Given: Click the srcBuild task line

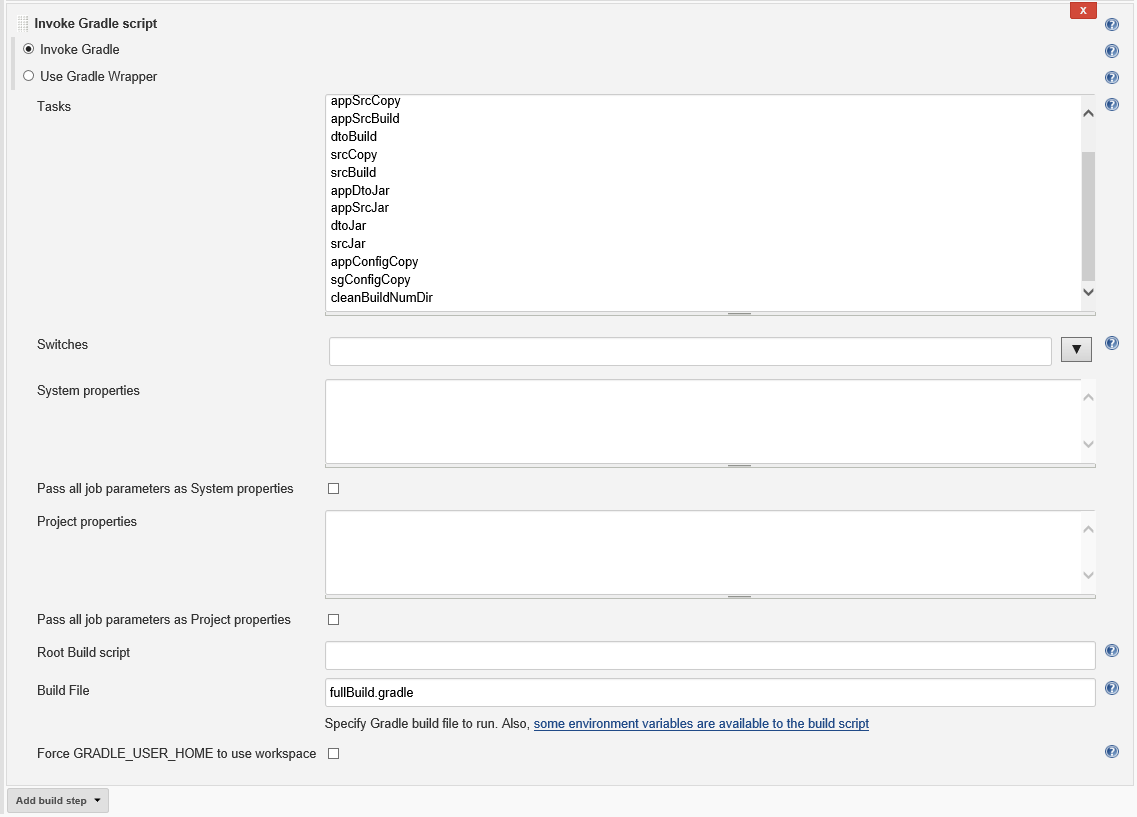Looking at the screenshot, I should [x=353, y=173].
